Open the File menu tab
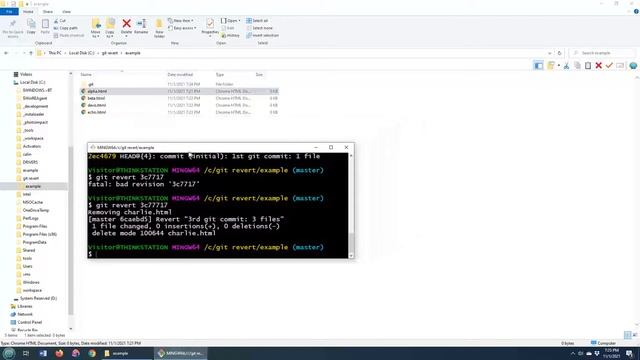640x360 pixels. 9,12
